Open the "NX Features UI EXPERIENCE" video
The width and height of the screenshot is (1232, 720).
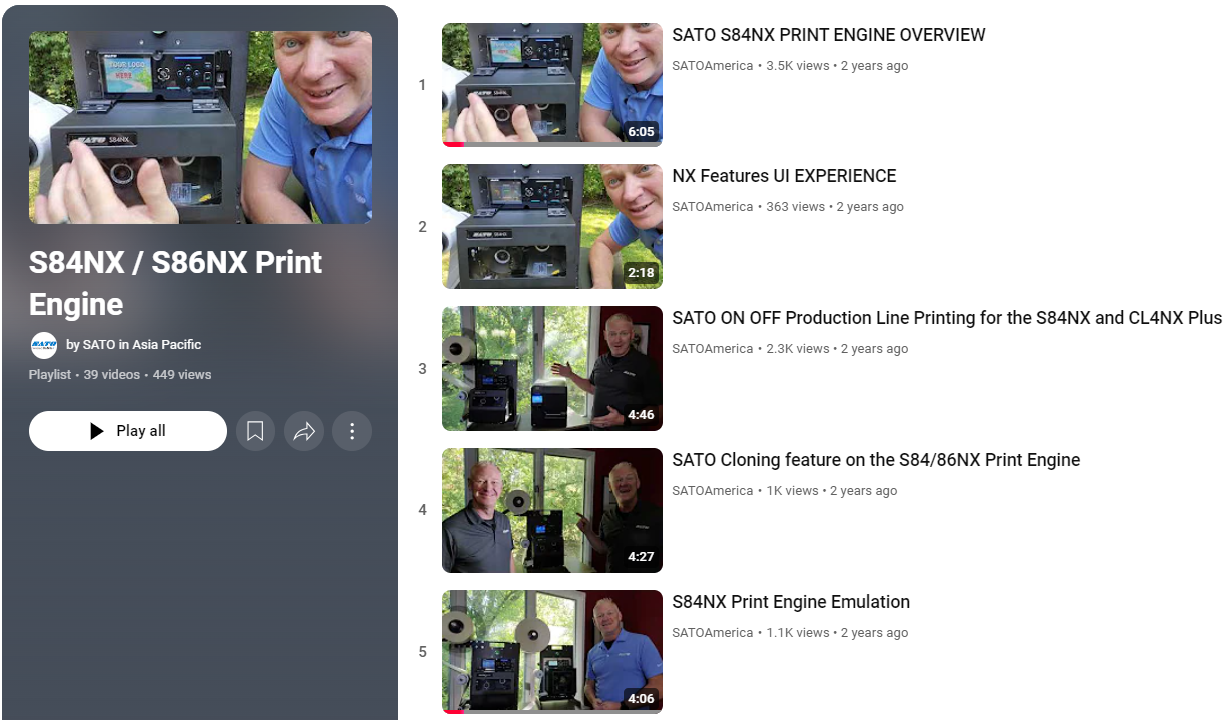pos(784,176)
